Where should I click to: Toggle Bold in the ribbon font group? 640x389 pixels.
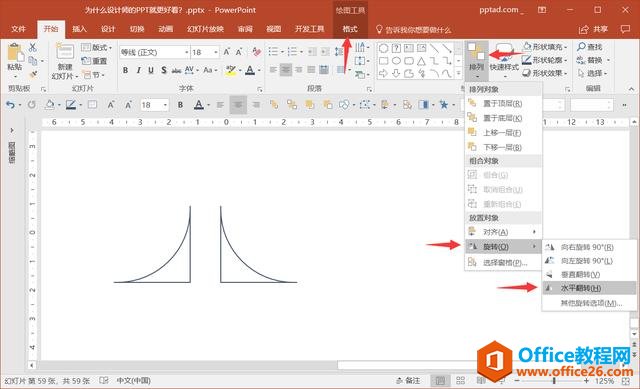(x=125, y=70)
